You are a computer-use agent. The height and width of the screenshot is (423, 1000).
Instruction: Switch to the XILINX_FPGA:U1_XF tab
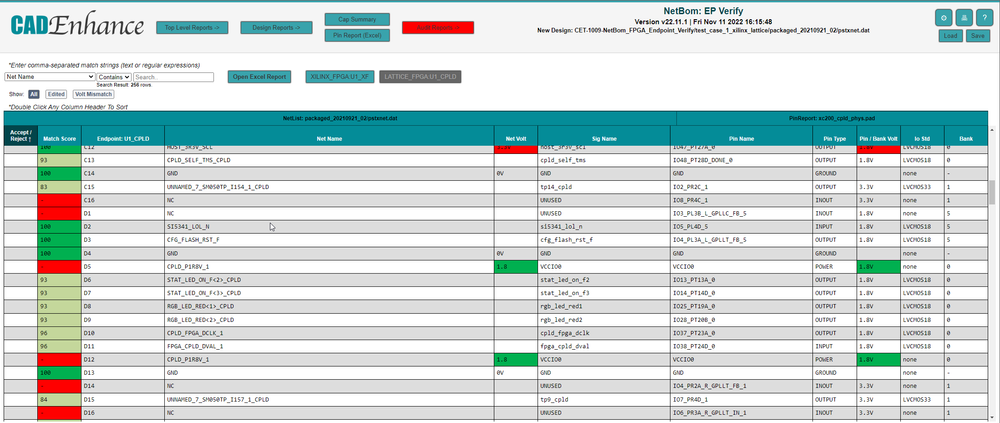pyautogui.click(x=339, y=77)
